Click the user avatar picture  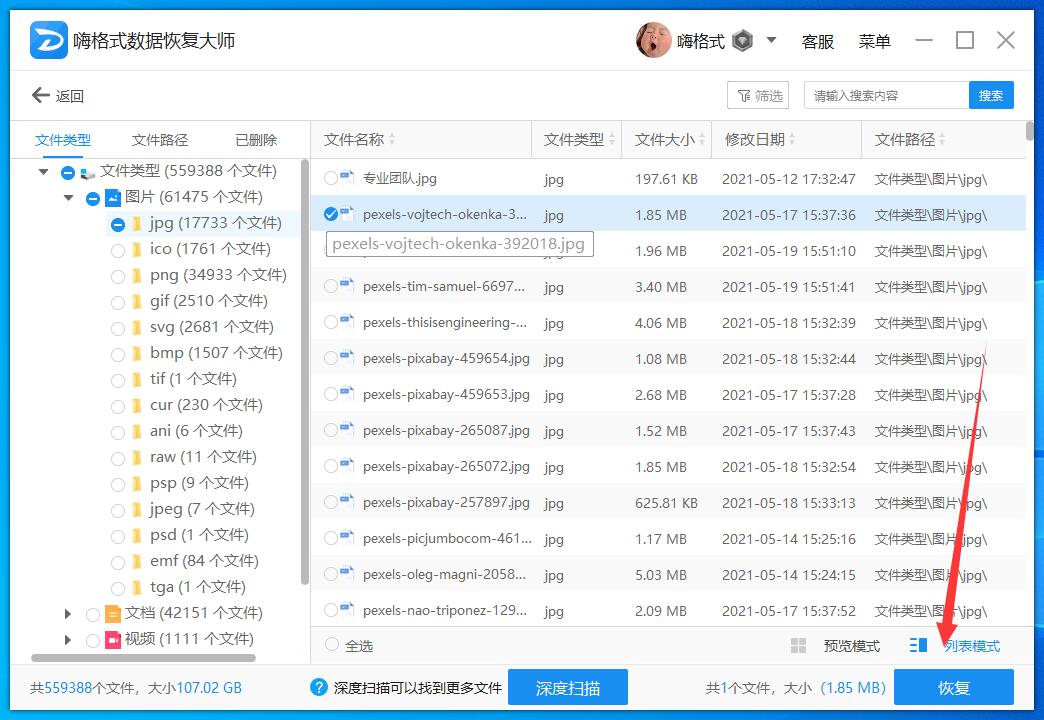[653, 40]
